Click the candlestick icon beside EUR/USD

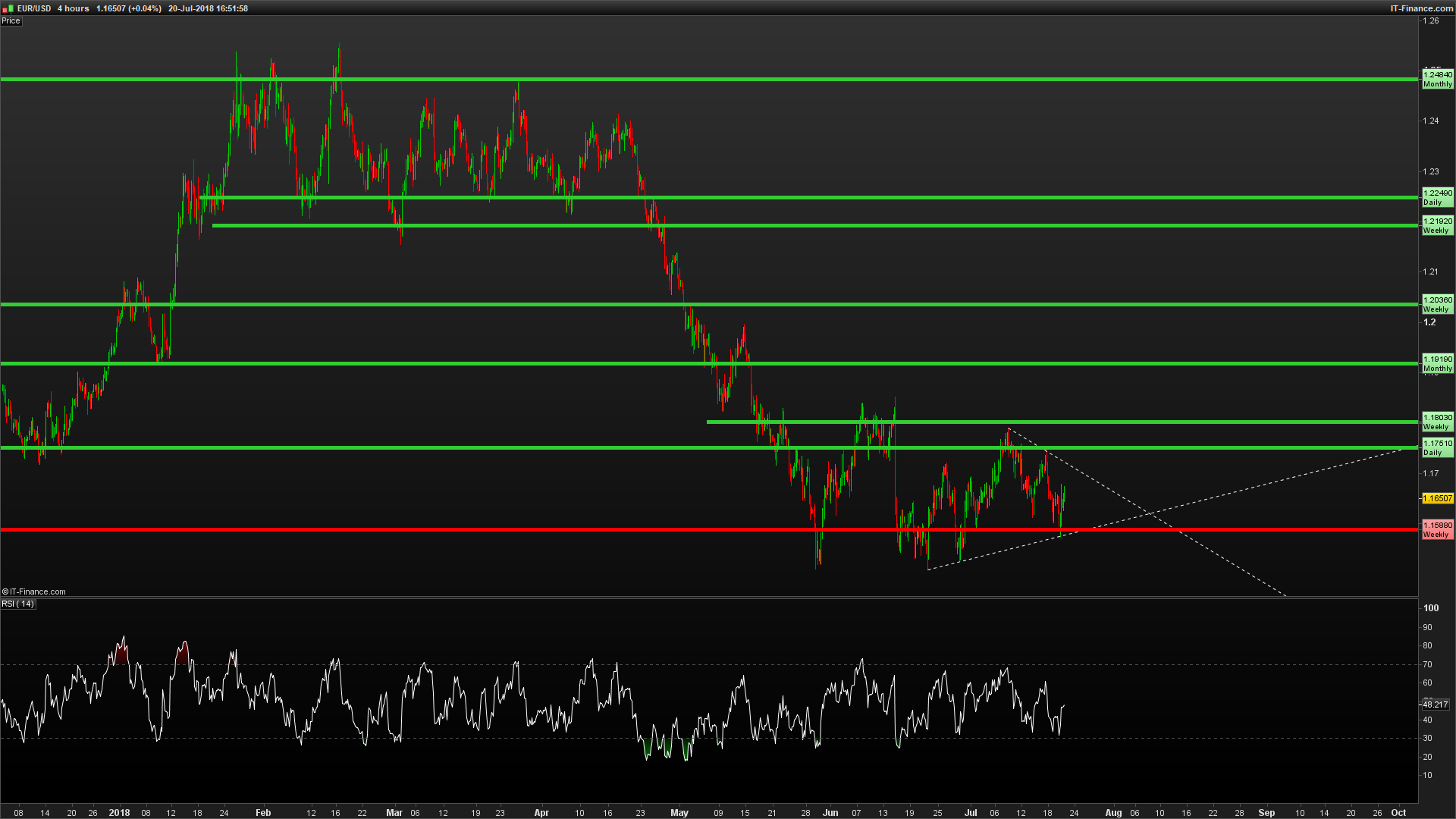click(9, 8)
